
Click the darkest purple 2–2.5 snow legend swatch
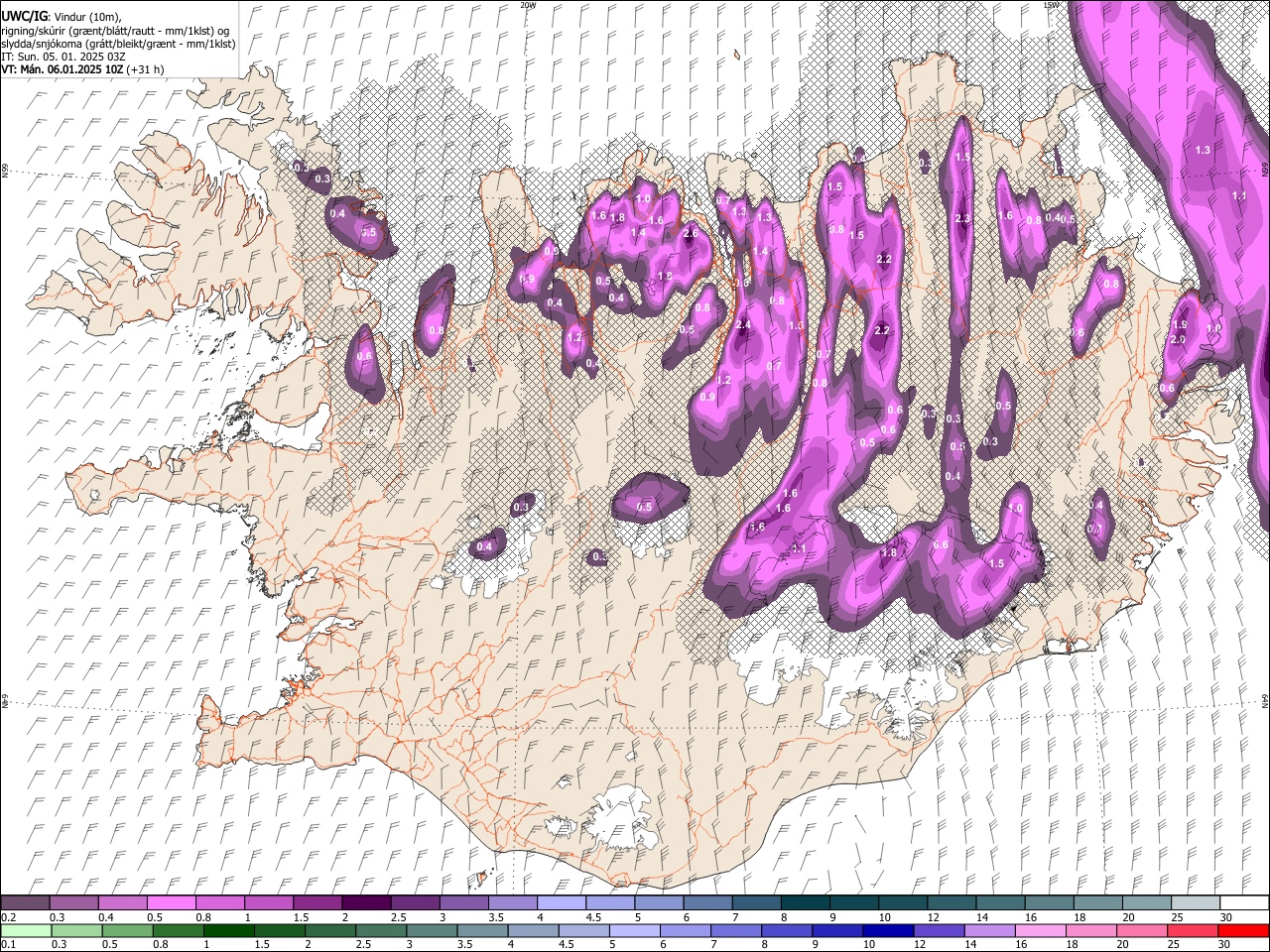(366, 902)
